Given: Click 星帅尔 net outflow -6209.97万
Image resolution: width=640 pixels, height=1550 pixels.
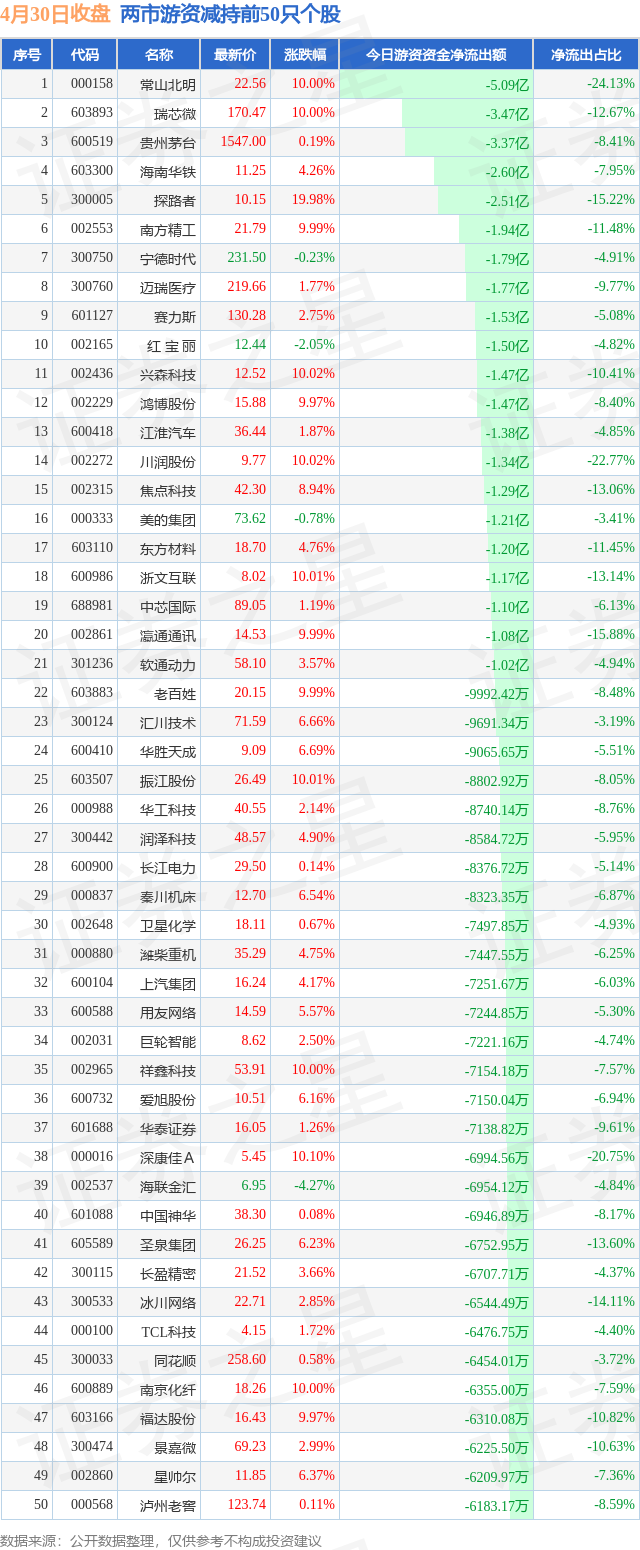Looking at the screenshot, I should coord(496,1477).
